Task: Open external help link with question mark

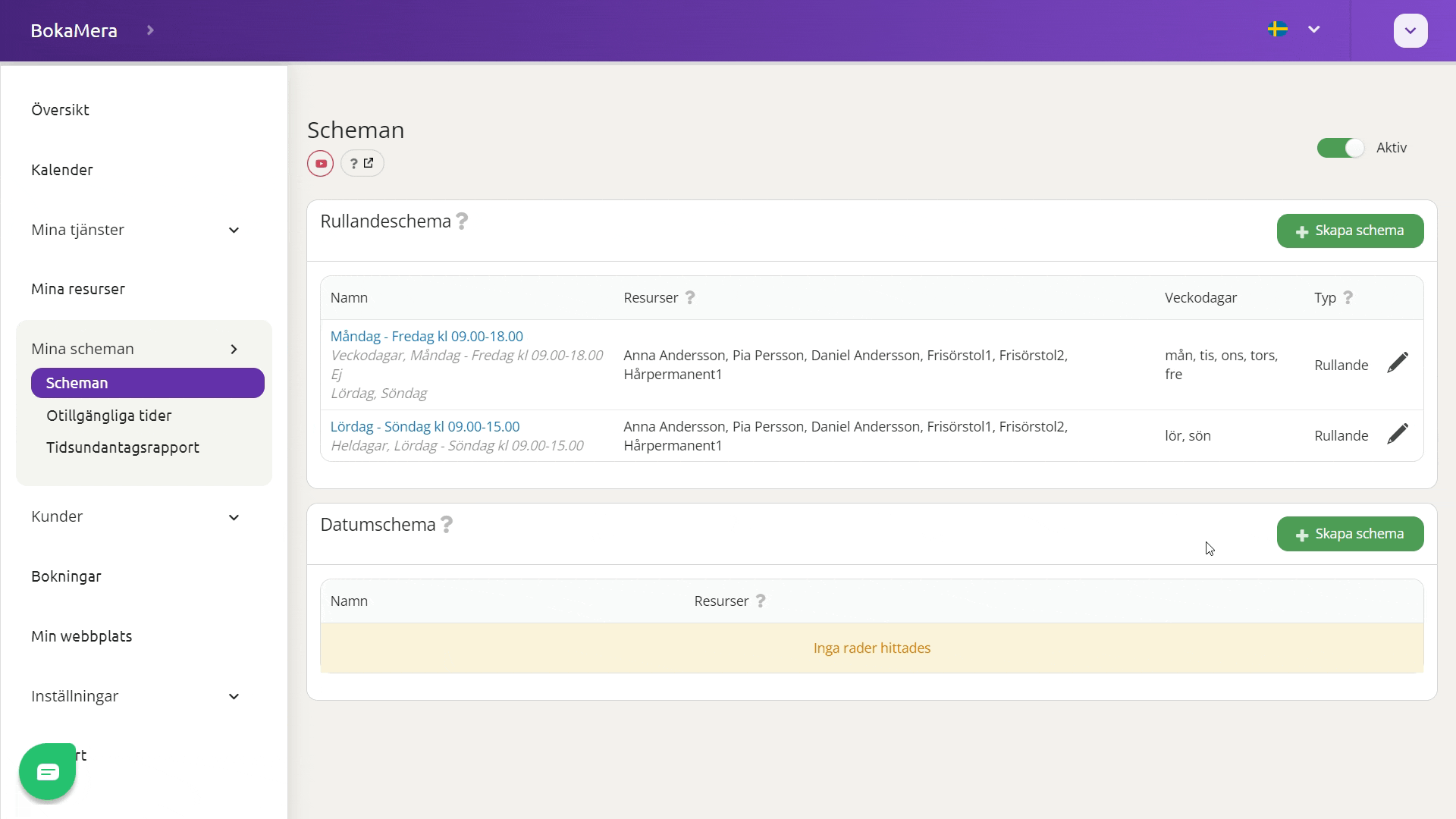Action: point(362,163)
